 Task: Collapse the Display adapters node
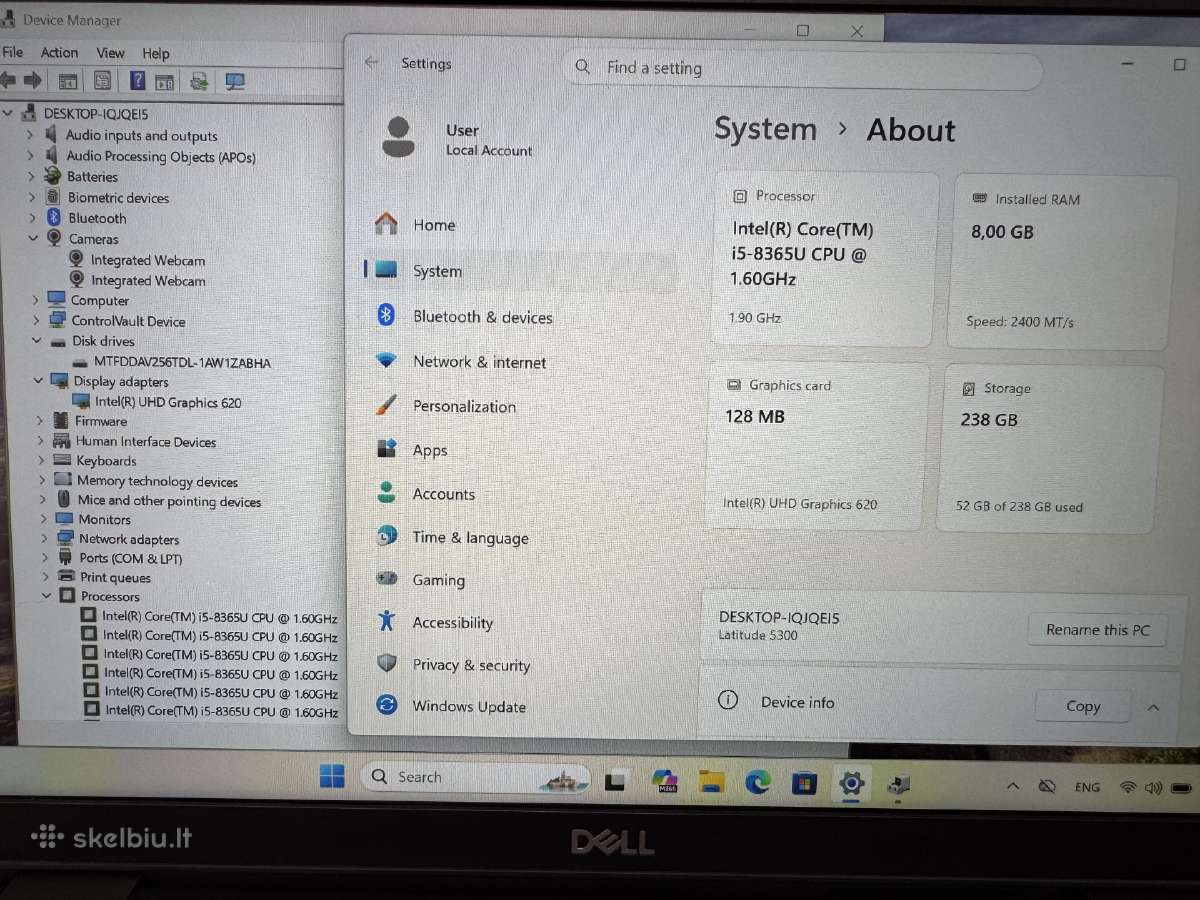38,381
